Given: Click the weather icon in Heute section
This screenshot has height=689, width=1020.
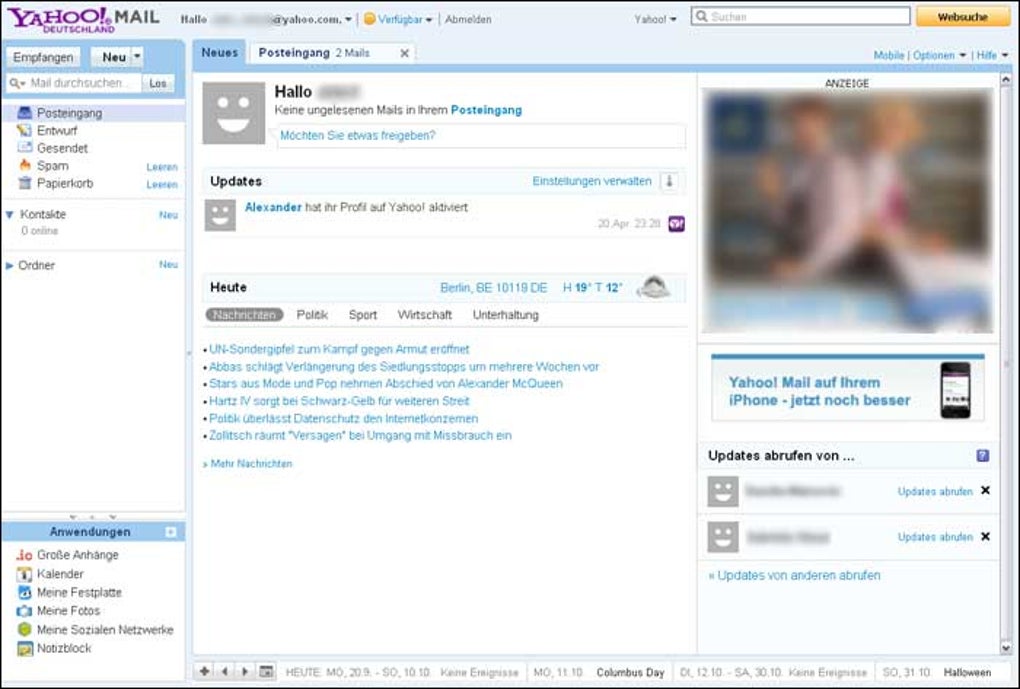Looking at the screenshot, I should pos(654,286).
